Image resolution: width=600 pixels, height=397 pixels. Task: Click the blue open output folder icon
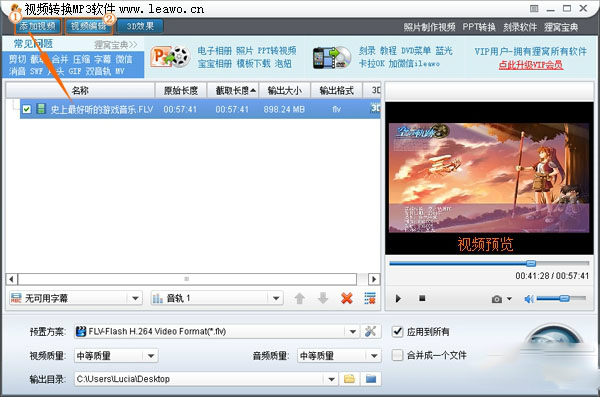coord(371,379)
